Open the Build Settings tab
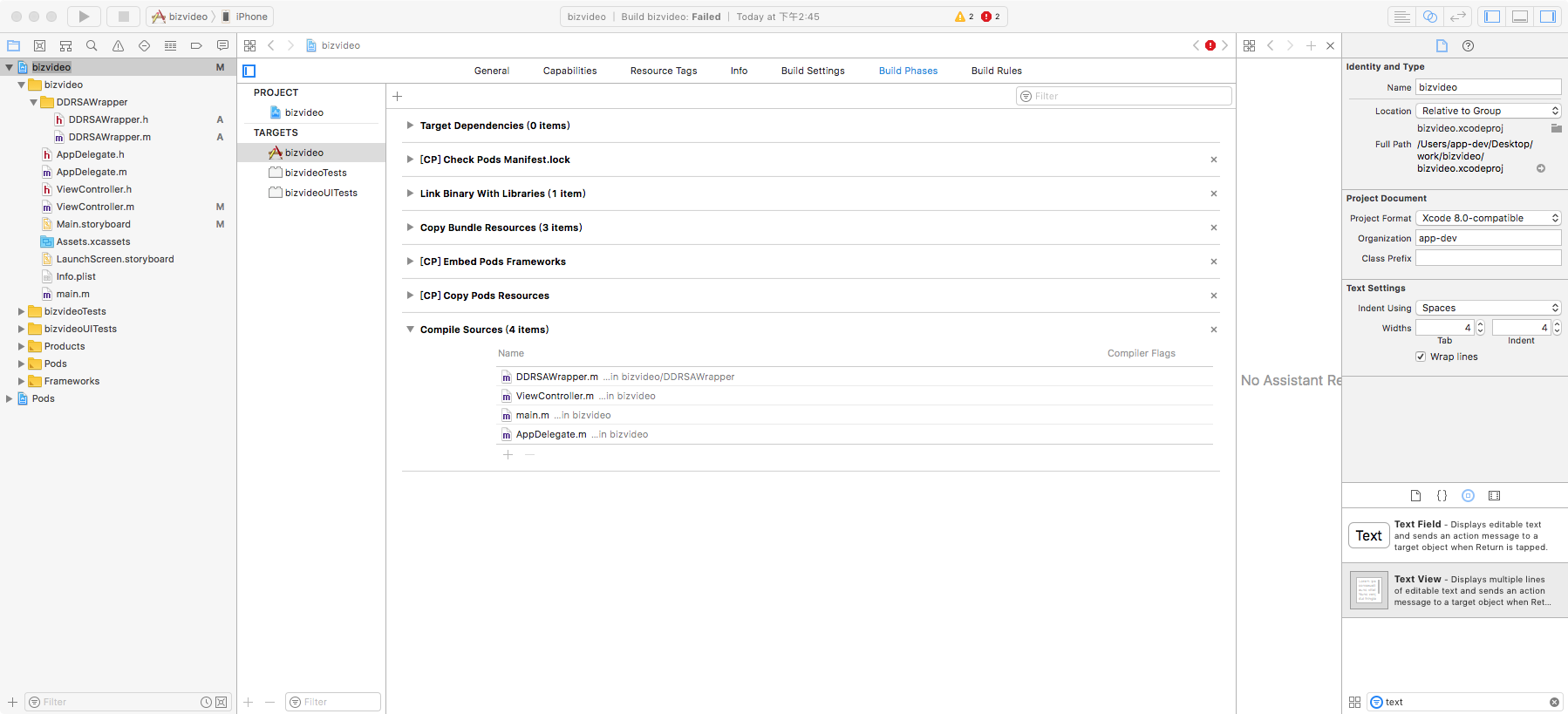Screen dimensions: 1568x714 [813, 71]
